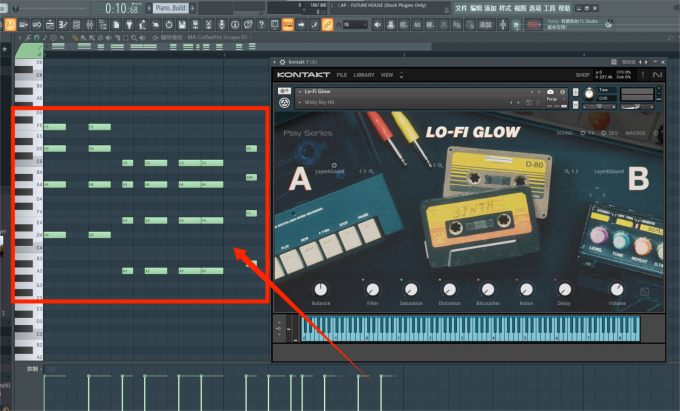Viewport: 680px width, 411px height.
Task: Click the question mark help icon
Action: (x=261, y=25)
